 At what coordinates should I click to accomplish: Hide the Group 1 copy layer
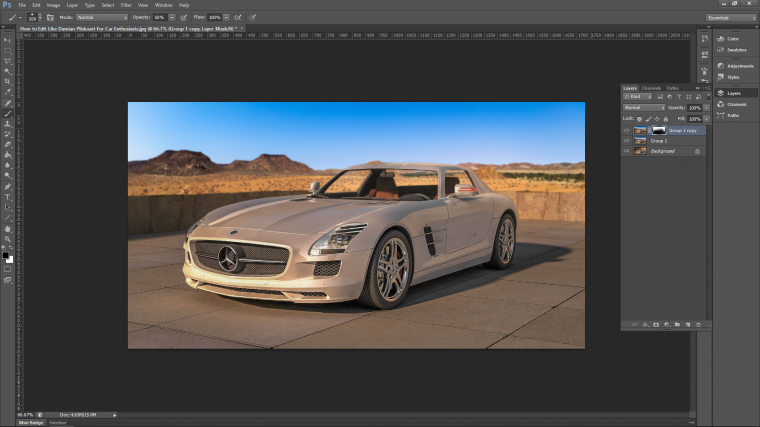tap(626, 130)
